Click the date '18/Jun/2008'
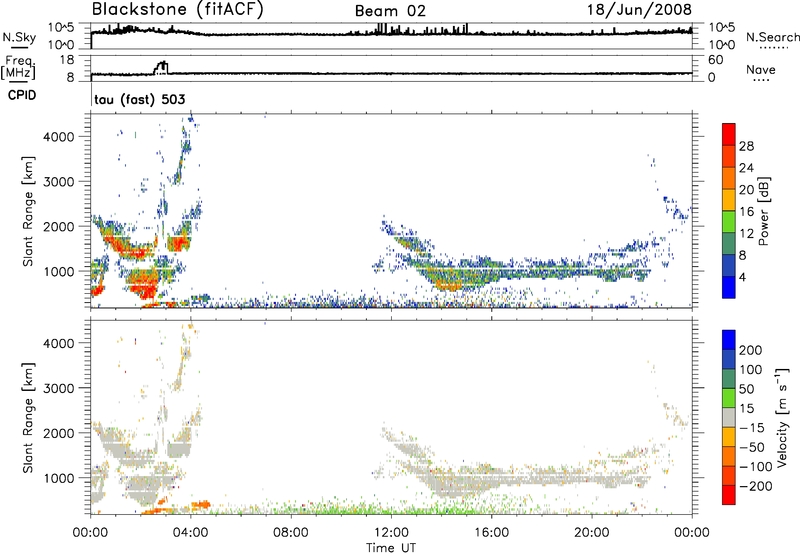This screenshot has height=554, width=800. click(639, 10)
